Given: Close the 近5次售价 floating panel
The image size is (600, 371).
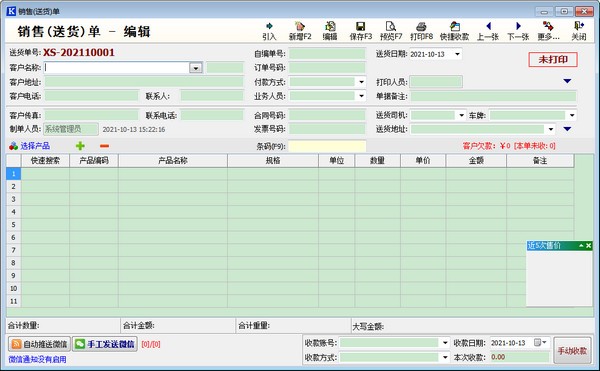Looking at the screenshot, I should point(589,246).
